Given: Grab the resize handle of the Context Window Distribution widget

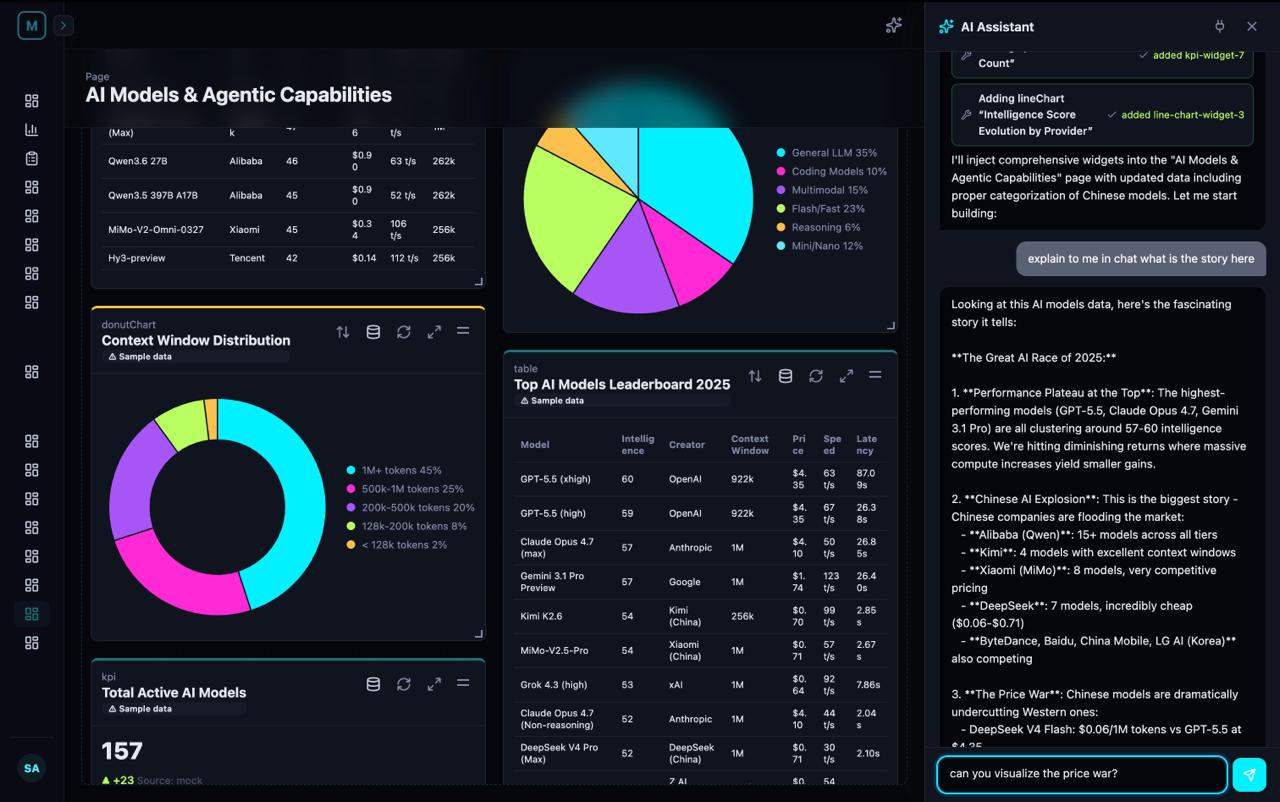Looking at the screenshot, I should coord(479,634).
